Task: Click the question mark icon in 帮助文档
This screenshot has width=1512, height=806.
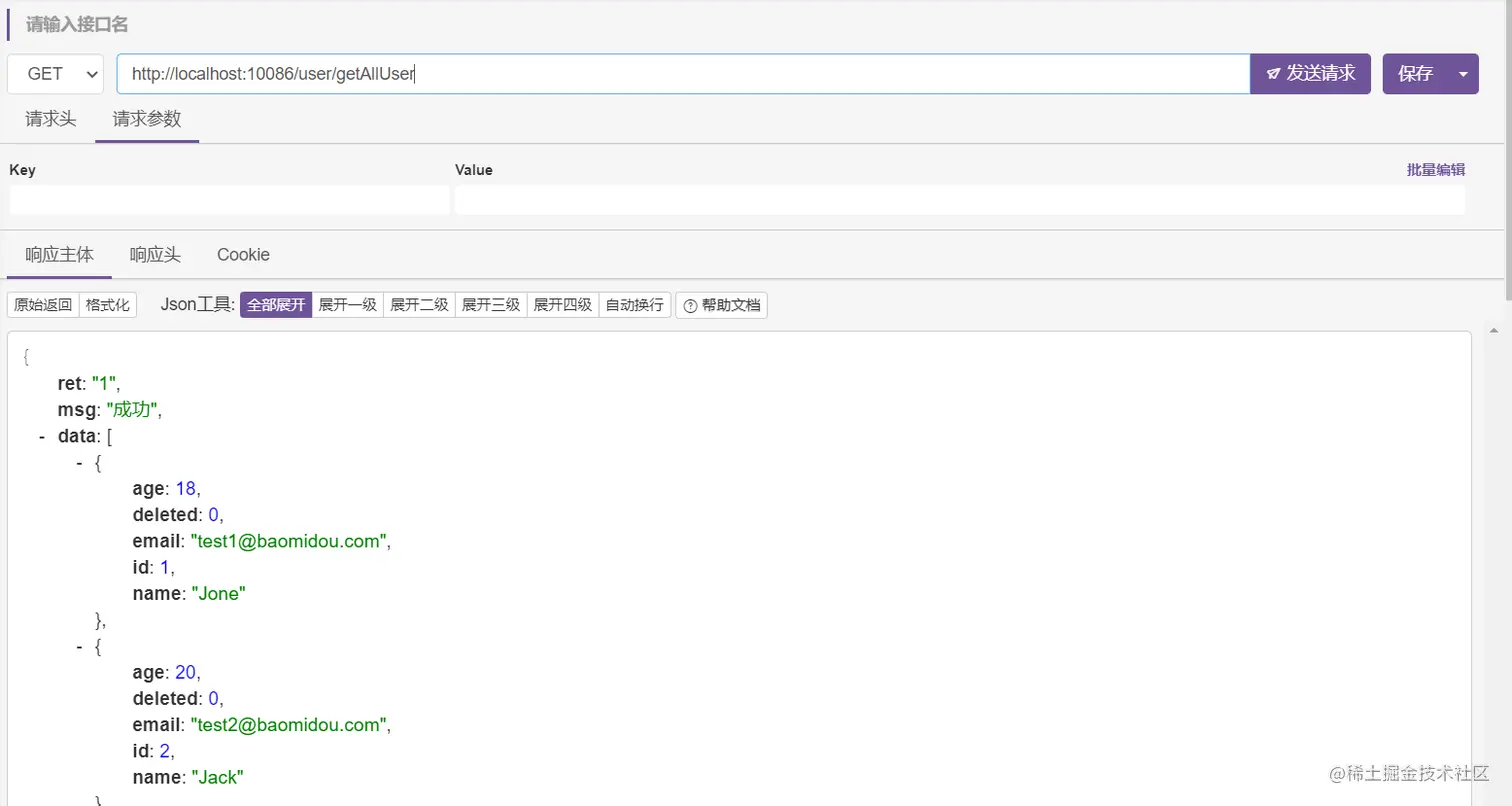Action: 690,306
